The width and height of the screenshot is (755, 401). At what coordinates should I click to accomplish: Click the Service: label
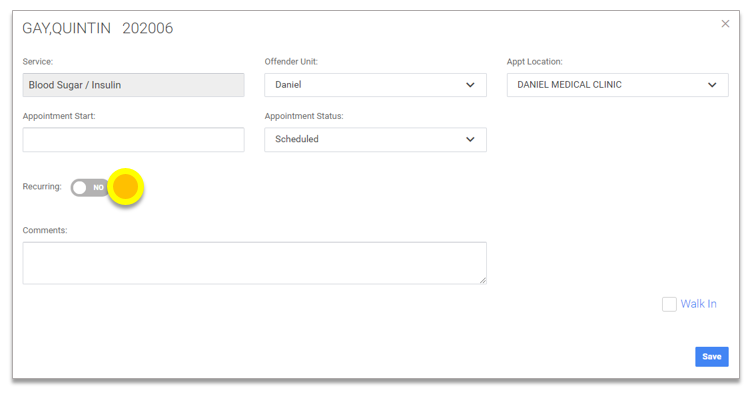click(x=38, y=62)
